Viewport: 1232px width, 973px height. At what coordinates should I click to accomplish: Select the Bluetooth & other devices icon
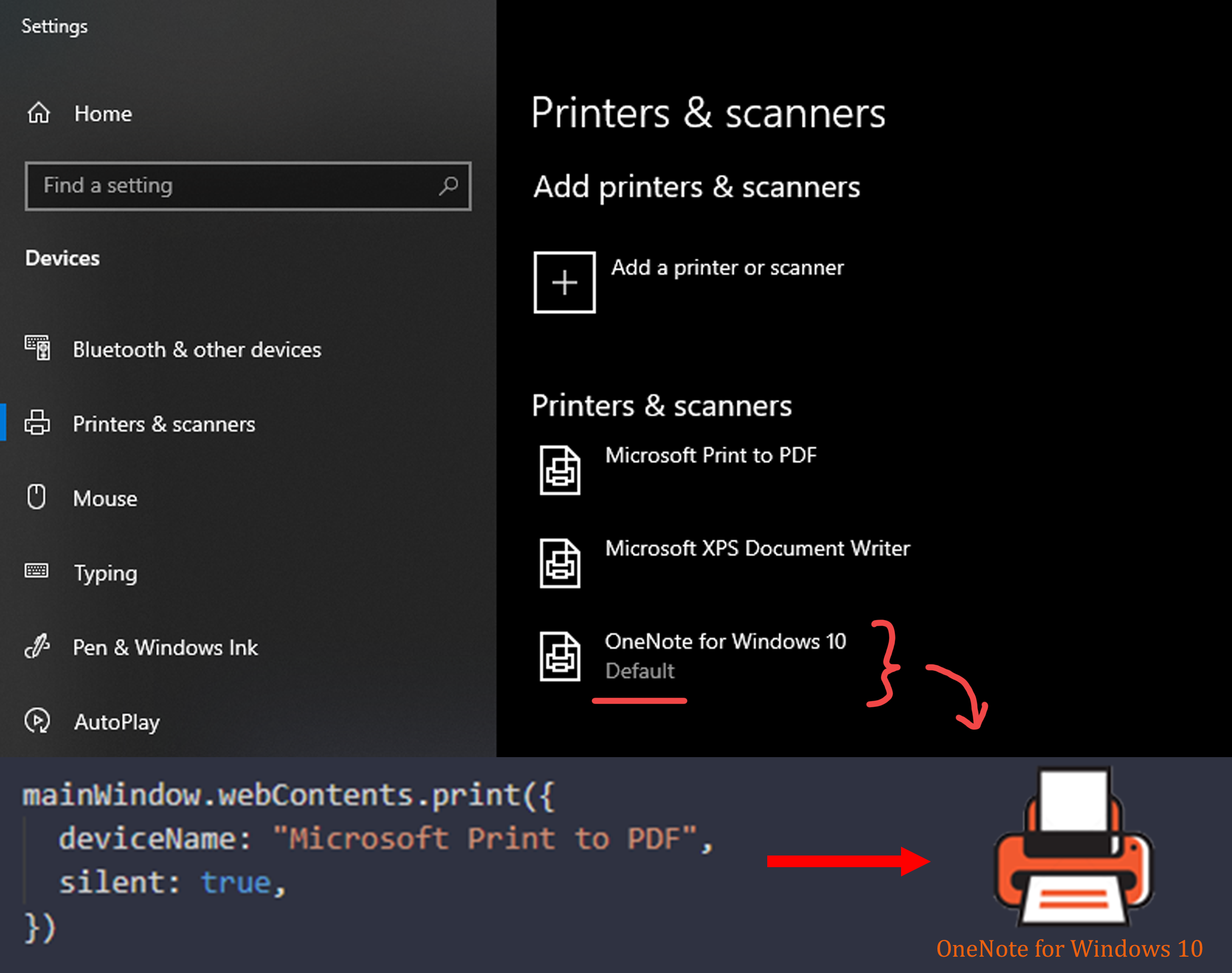click(x=36, y=349)
